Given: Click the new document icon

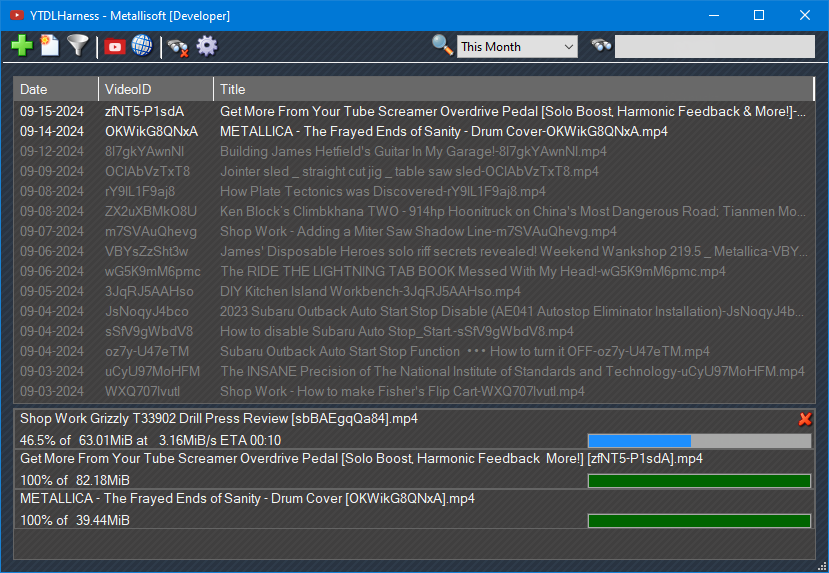Looking at the screenshot, I should [49, 46].
